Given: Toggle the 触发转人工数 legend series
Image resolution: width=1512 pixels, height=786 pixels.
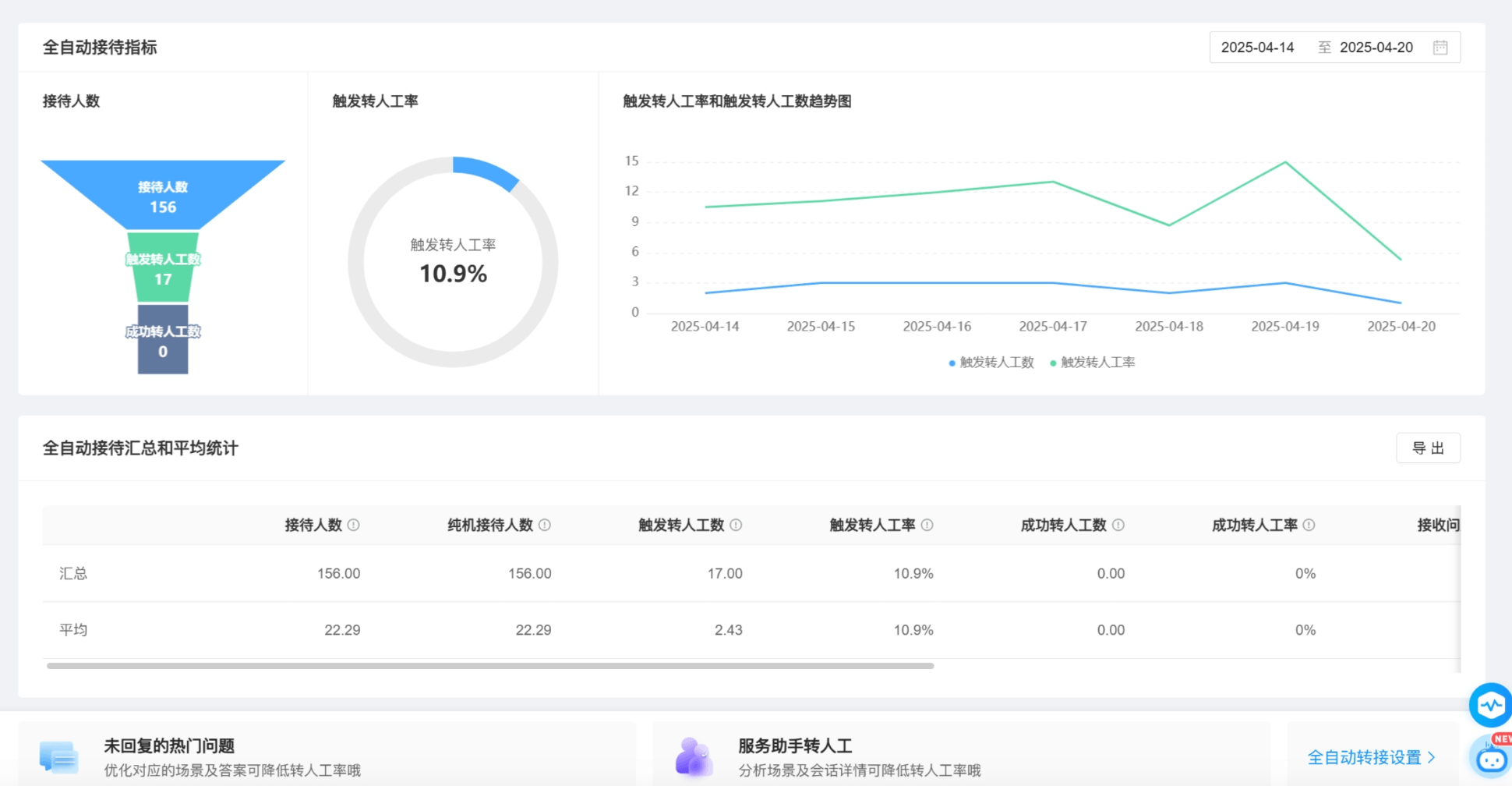Looking at the screenshot, I should 991,363.
